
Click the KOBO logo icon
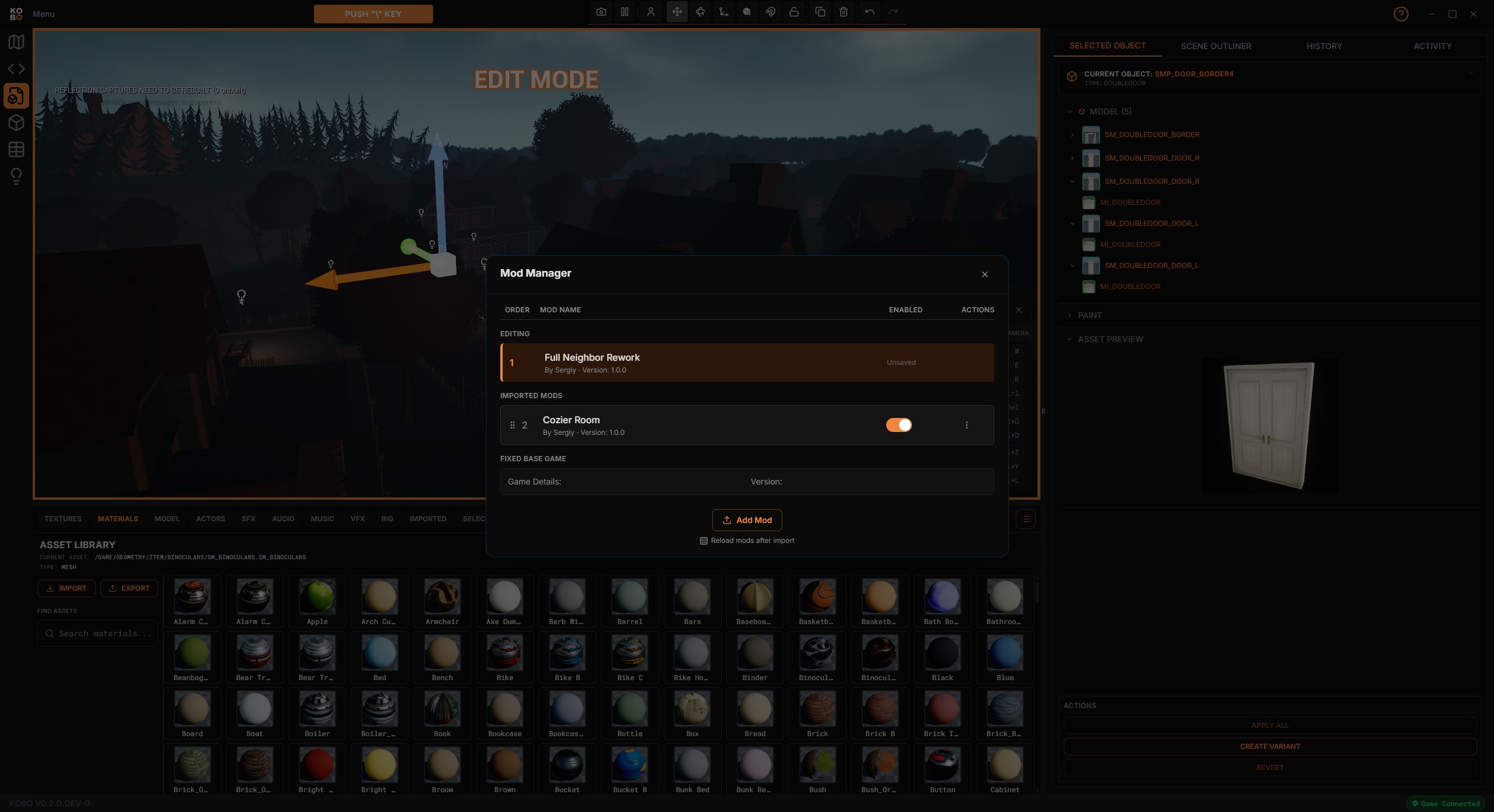click(x=16, y=14)
